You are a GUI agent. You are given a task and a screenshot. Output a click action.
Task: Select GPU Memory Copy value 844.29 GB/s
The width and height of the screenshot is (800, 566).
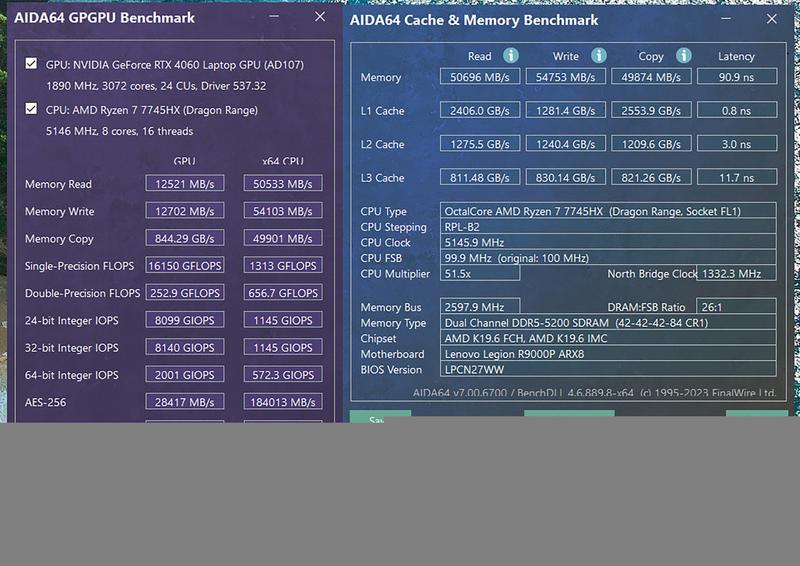[x=185, y=238]
